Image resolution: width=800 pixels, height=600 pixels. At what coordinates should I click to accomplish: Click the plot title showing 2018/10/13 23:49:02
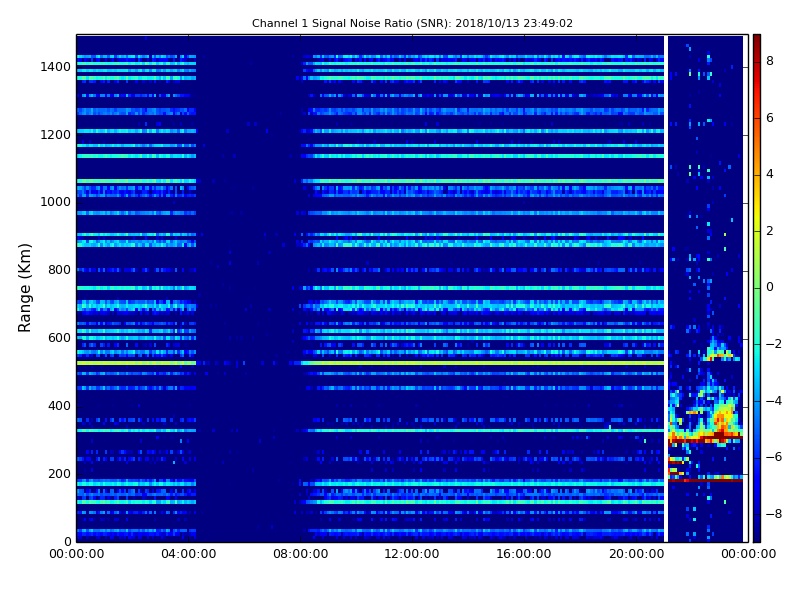click(x=412, y=23)
